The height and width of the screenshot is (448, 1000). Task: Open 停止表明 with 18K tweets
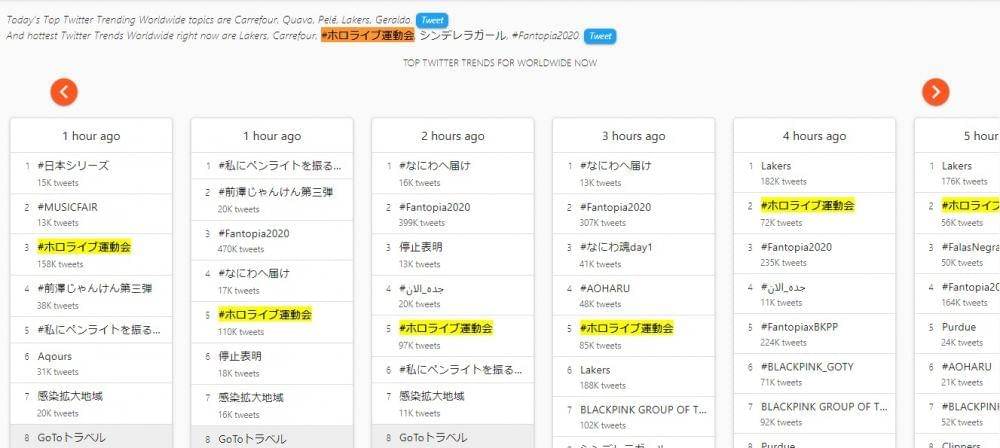tap(240, 356)
